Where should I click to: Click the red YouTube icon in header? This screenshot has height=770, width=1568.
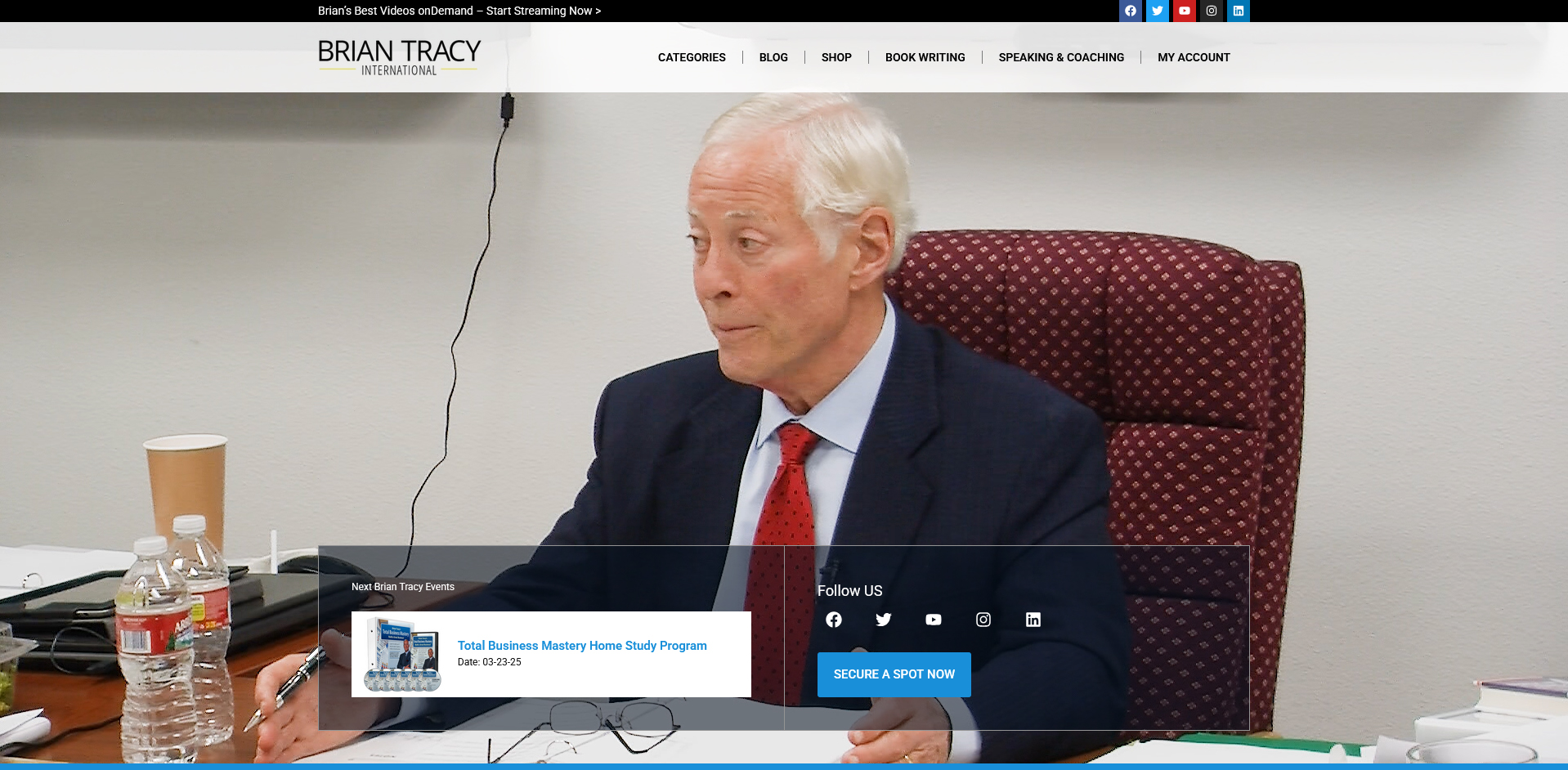(1184, 11)
